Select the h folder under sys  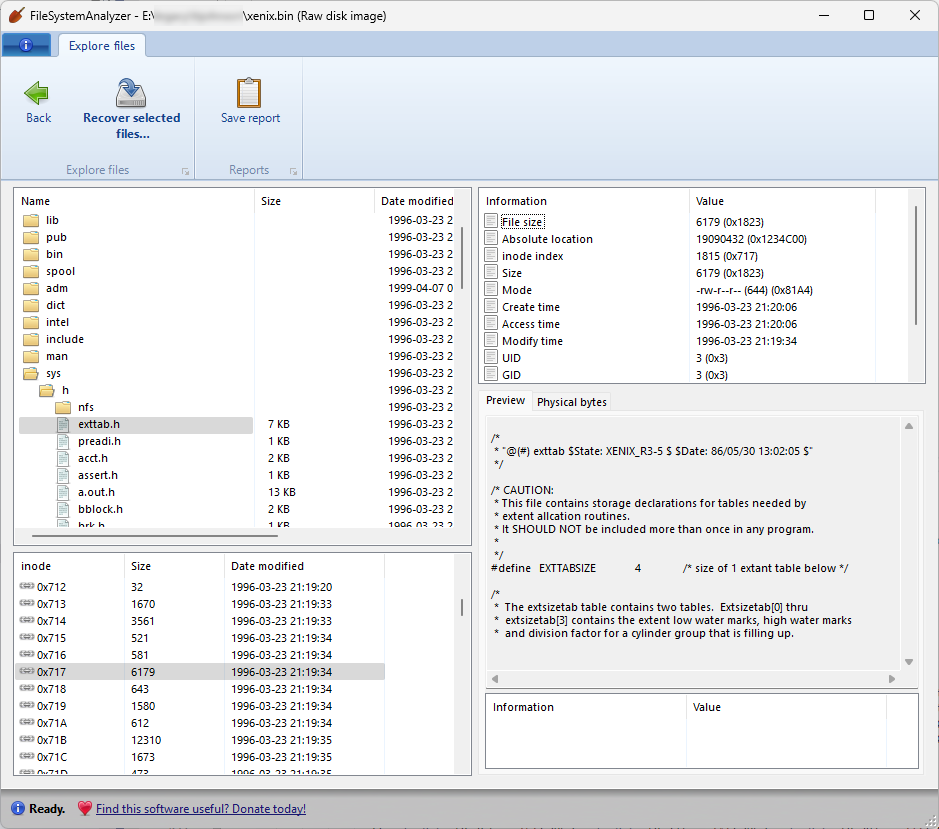point(65,390)
